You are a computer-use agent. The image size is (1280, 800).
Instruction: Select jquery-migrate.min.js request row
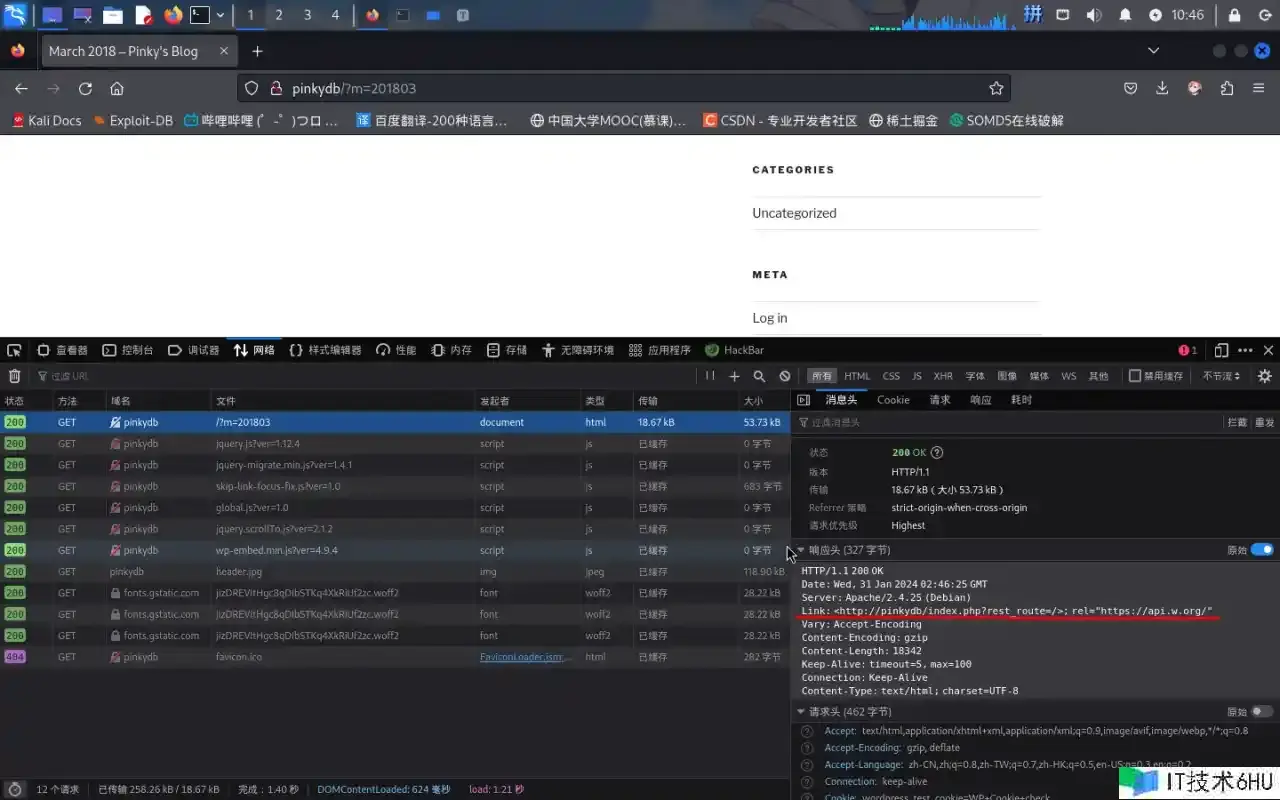point(395,465)
